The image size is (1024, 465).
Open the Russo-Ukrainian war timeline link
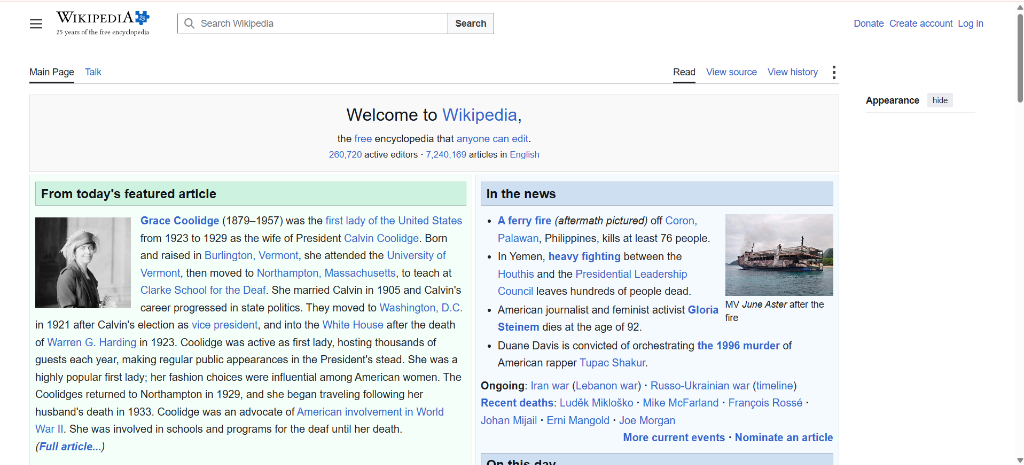point(775,385)
